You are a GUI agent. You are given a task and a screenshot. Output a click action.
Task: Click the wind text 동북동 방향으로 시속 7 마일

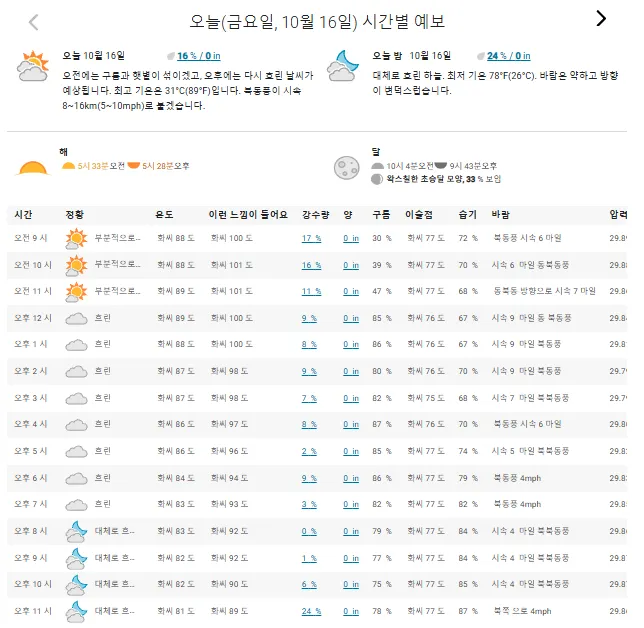point(544,291)
